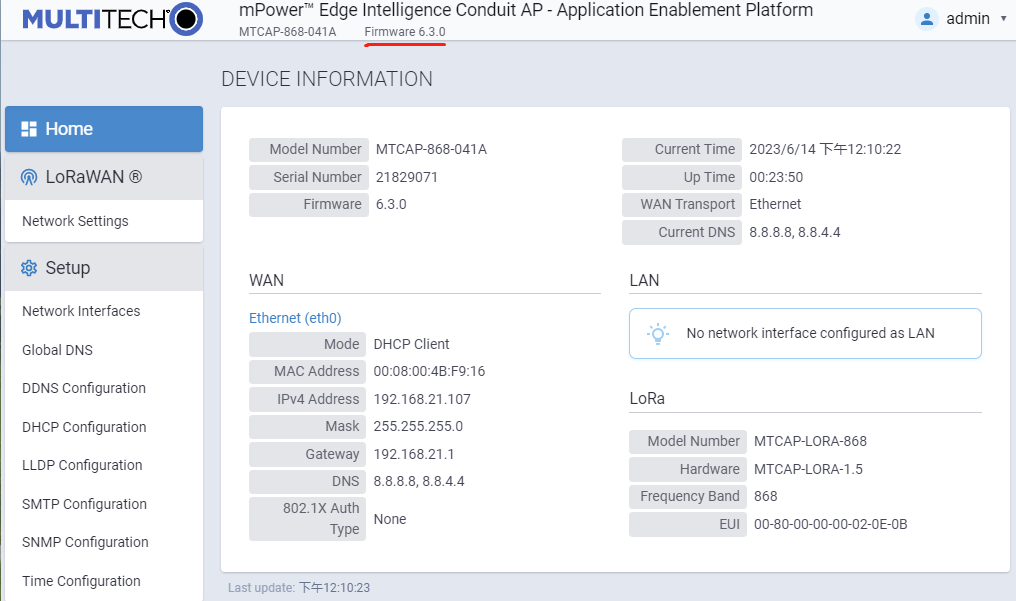The width and height of the screenshot is (1016, 601).
Task: Open Time Configuration page
Action: (81, 581)
